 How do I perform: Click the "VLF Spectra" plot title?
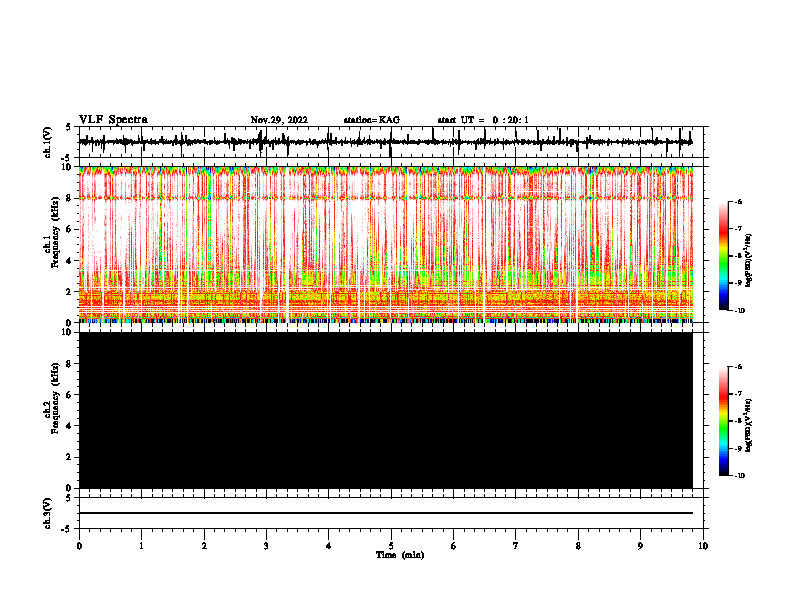[x=113, y=120]
